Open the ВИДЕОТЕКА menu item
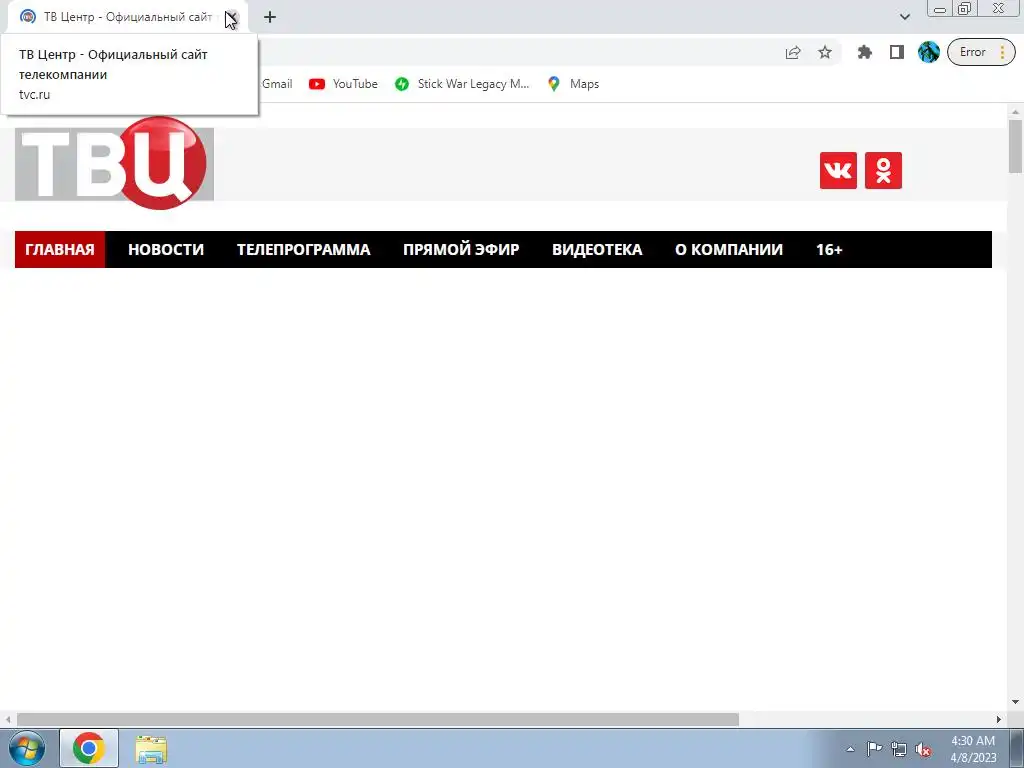Image resolution: width=1024 pixels, height=768 pixels. tap(597, 249)
